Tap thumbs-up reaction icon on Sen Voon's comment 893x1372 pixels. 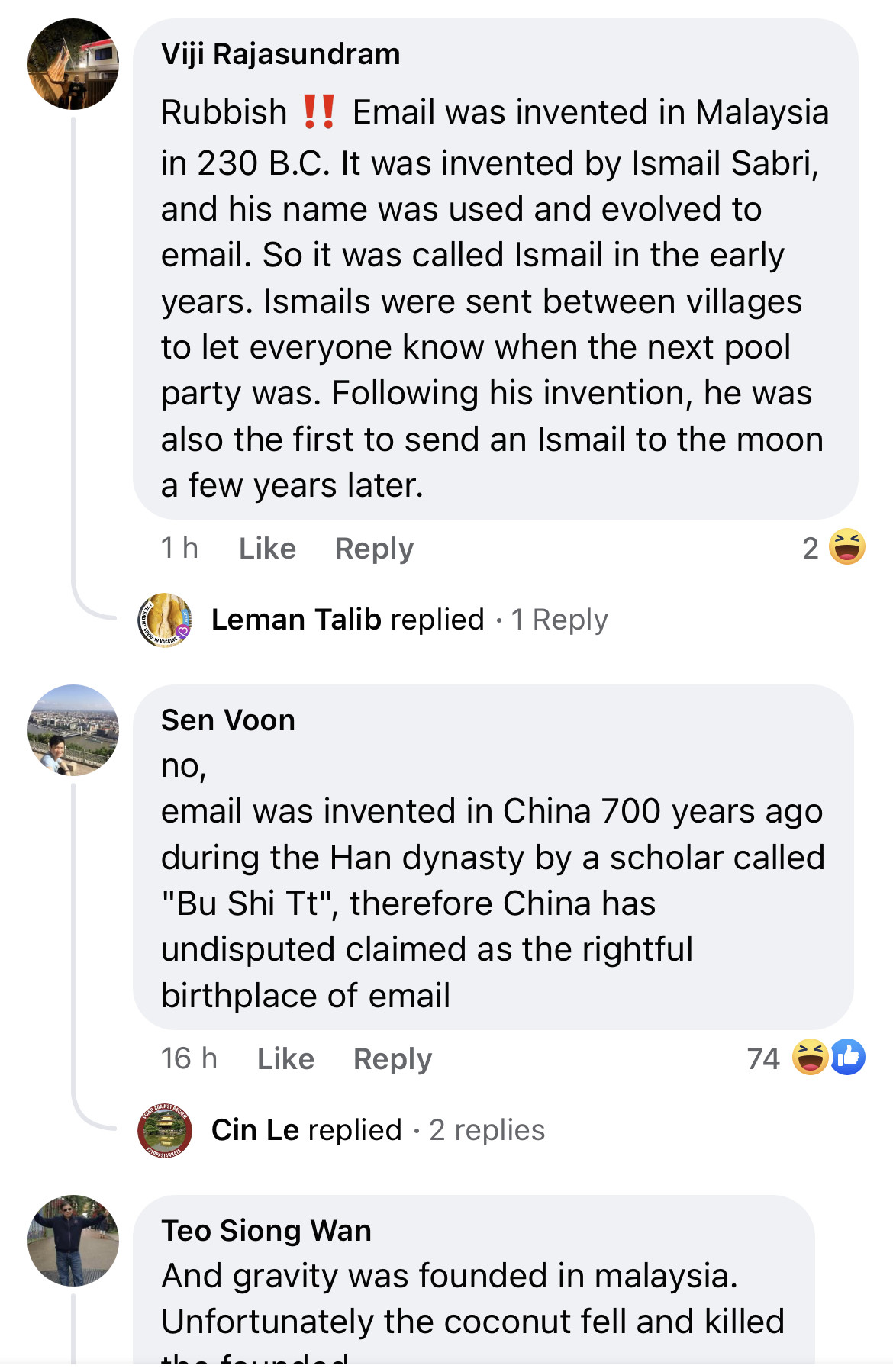pyautogui.click(x=848, y=1058)
